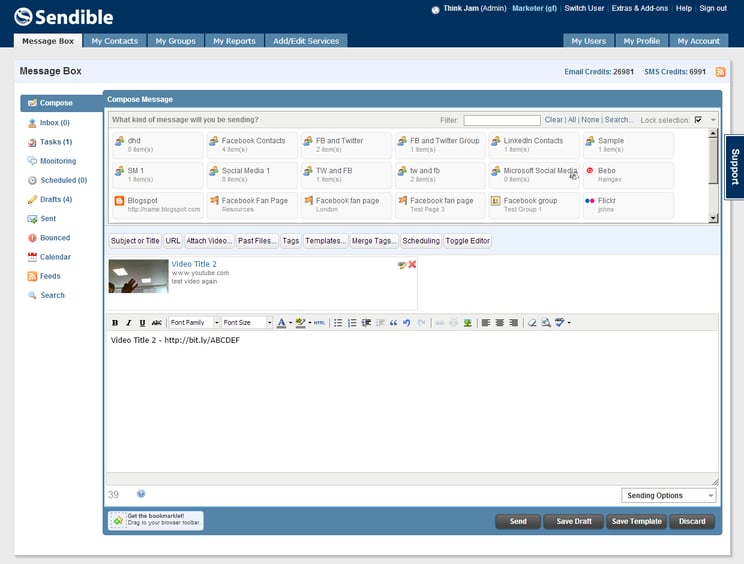Align text right
This screenshot has width=744, height=564.
coord(513,323)
